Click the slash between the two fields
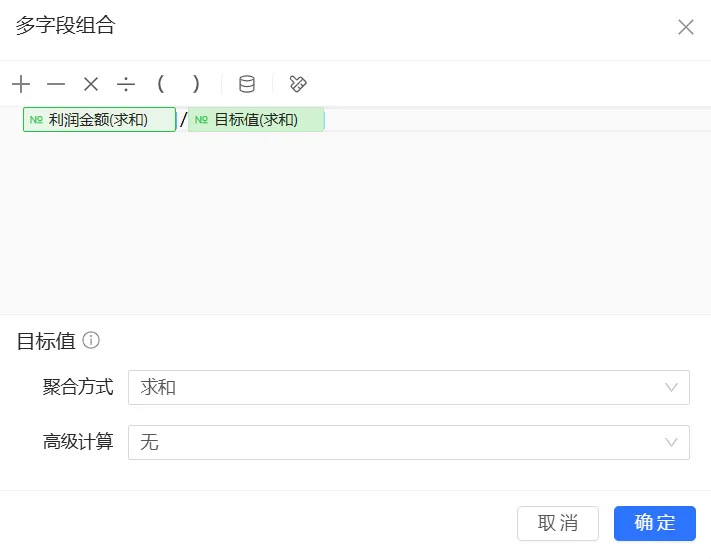Screen dimensions: 711x559 183,121
